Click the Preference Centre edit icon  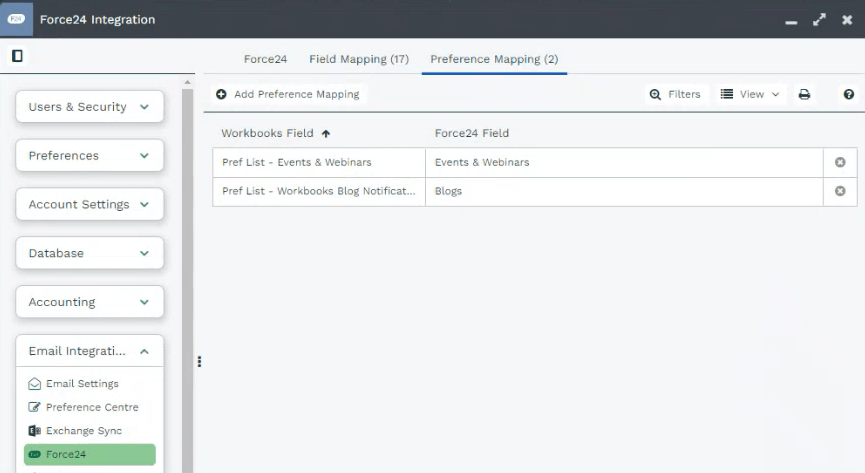[x=34, y=407]
